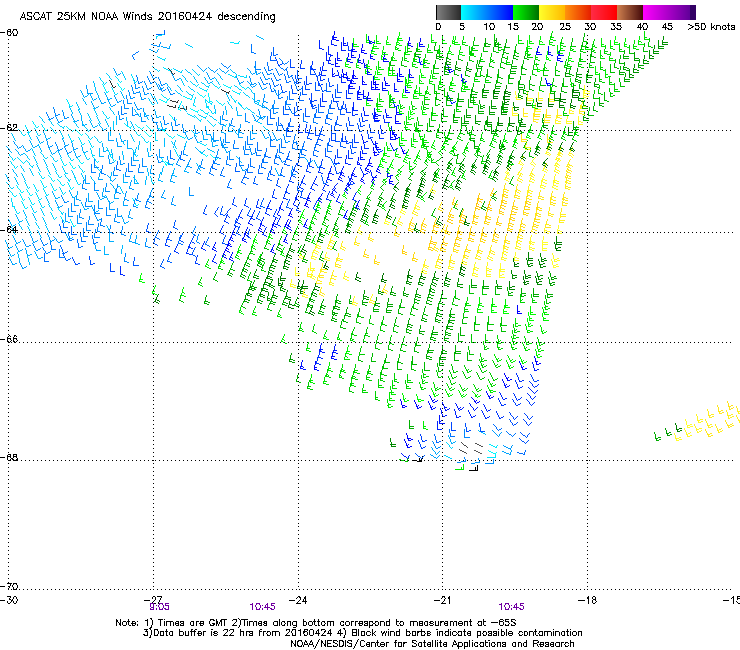Image resolution: width=740 pixels, height=650 pixels.
Task: Click the '-21' longitude axis label
Action: click(x=442, y=600)
